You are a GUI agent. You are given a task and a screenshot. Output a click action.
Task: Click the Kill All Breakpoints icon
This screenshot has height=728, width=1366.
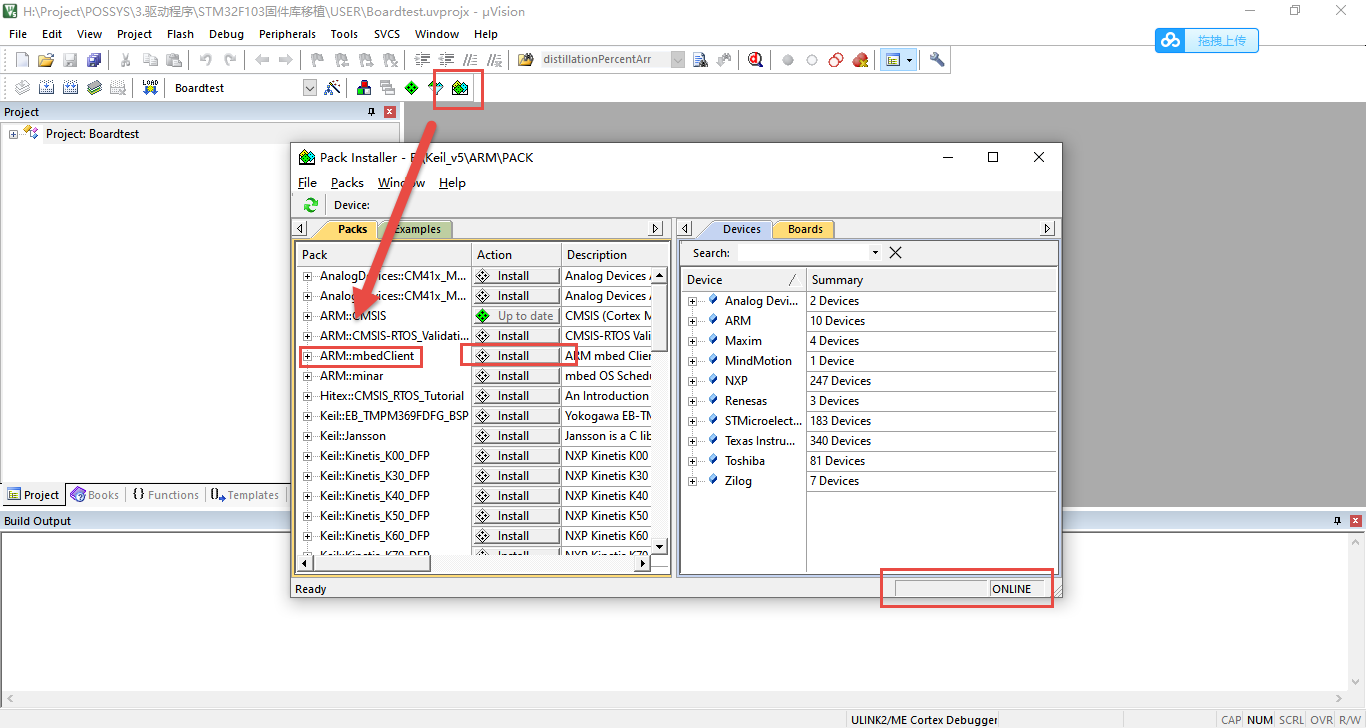click(860, 60)
